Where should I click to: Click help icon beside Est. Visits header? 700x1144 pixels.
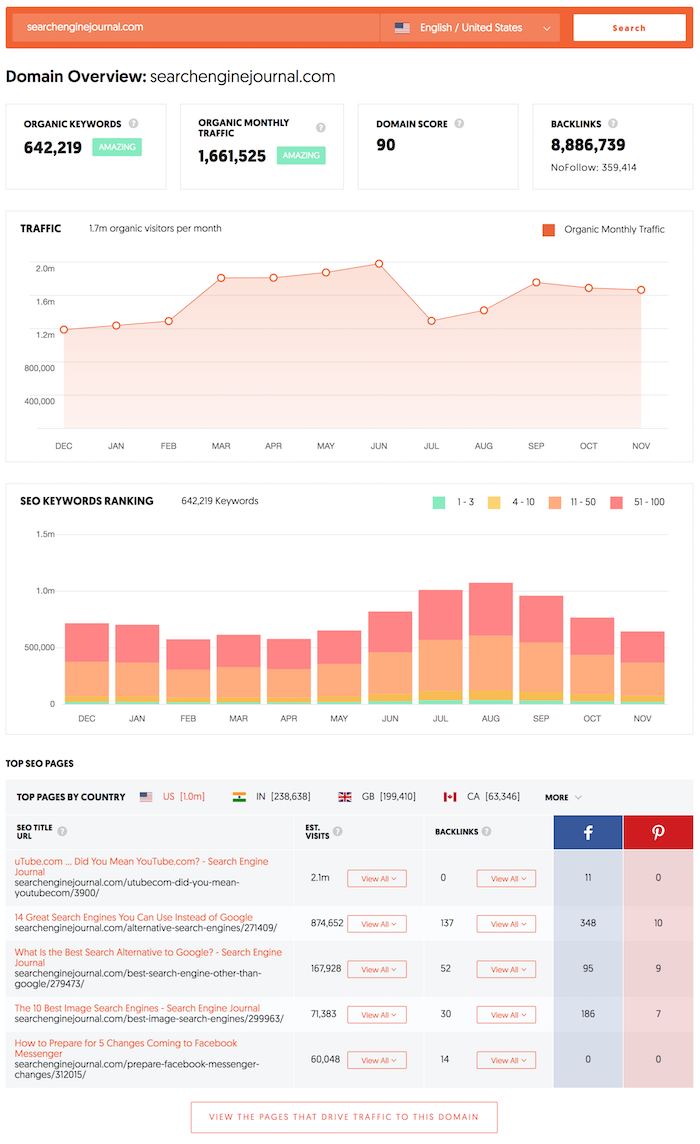coord(338,831)
